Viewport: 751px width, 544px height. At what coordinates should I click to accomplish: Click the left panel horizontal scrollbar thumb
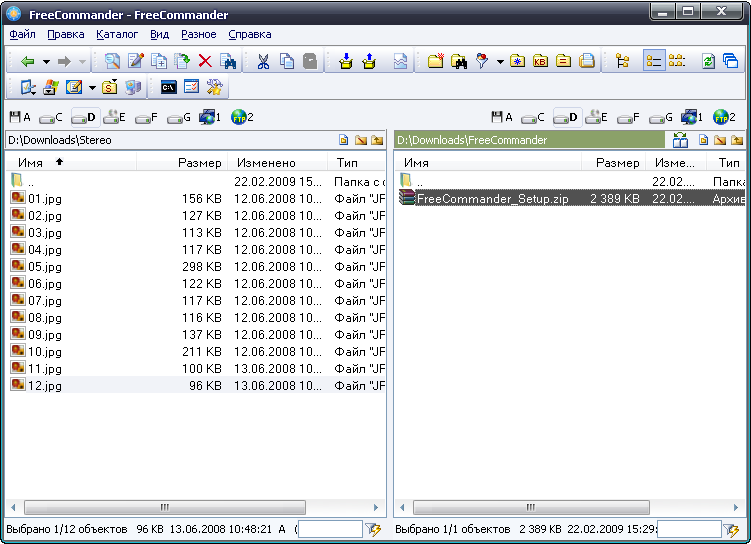(165, 507)
